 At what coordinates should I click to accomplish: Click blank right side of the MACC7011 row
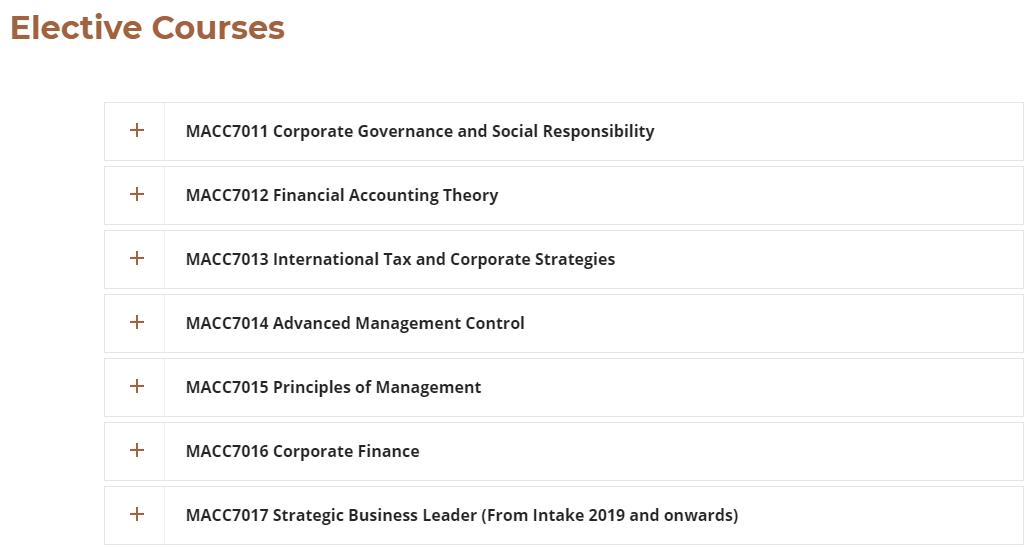coord(850,131)
